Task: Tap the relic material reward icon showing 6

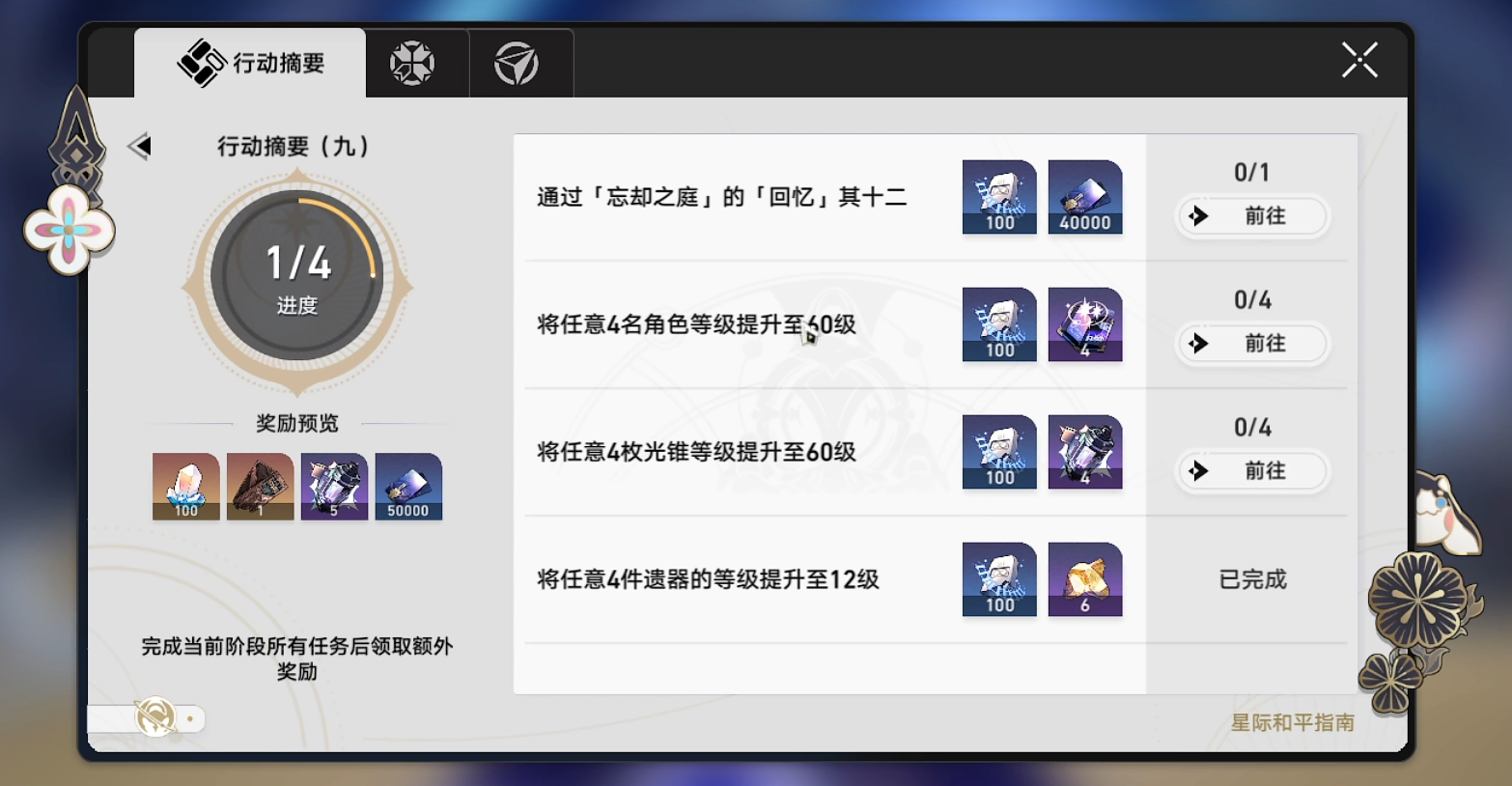Action: point(1085,579)
